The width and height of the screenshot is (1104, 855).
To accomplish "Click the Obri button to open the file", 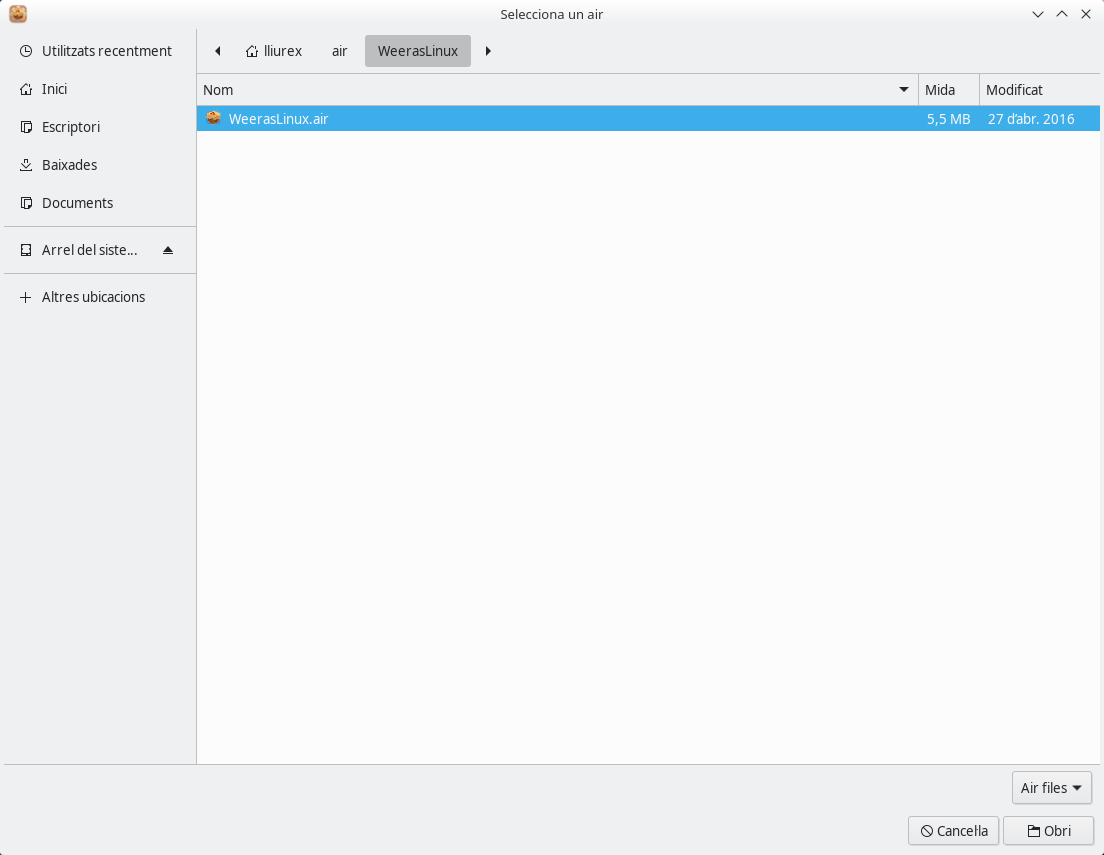I will click(x=1048, y=831).
